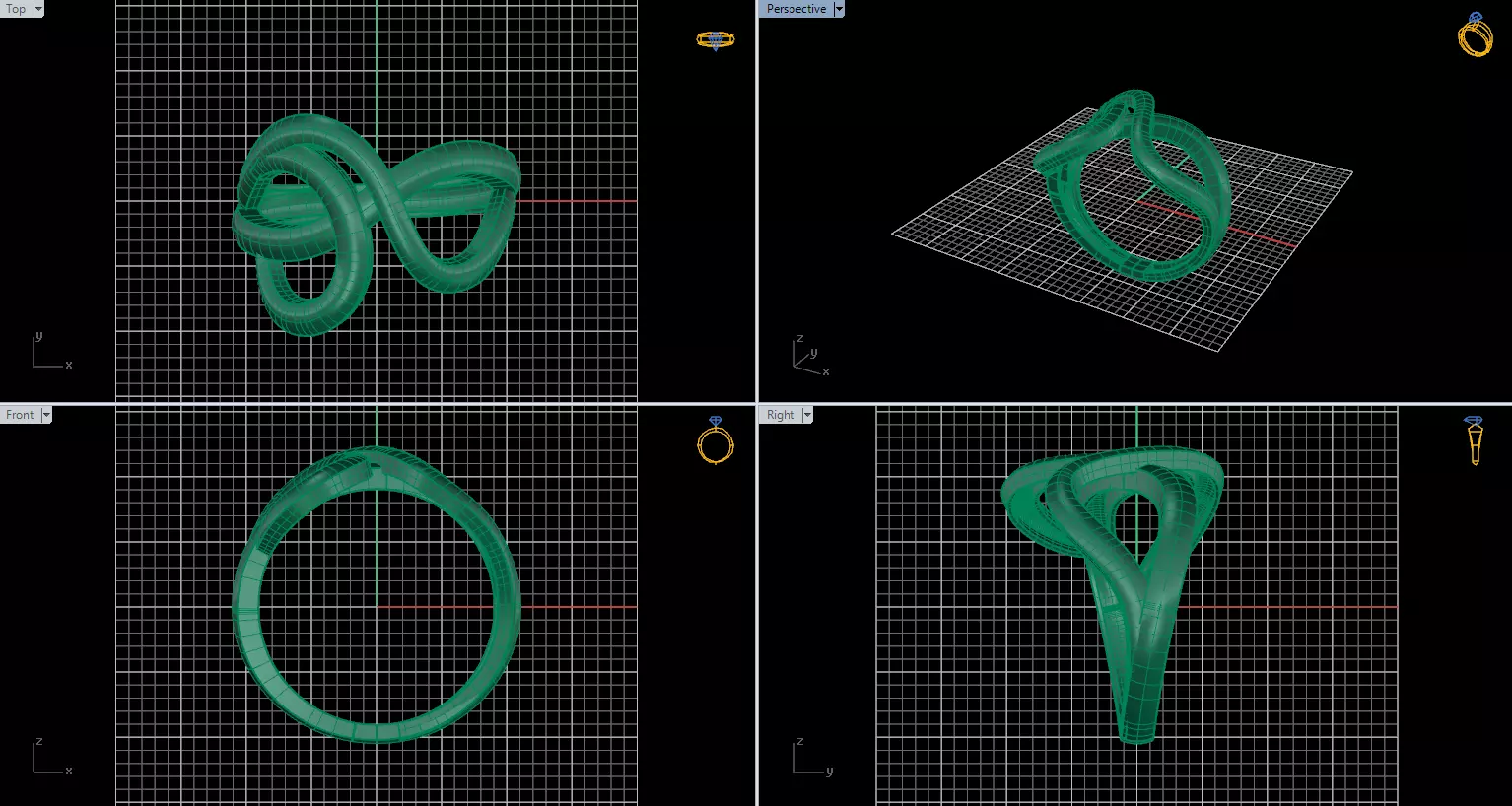
Task: Click the ring orientation icon in Top viewport
Action: [x=716, y=40]
